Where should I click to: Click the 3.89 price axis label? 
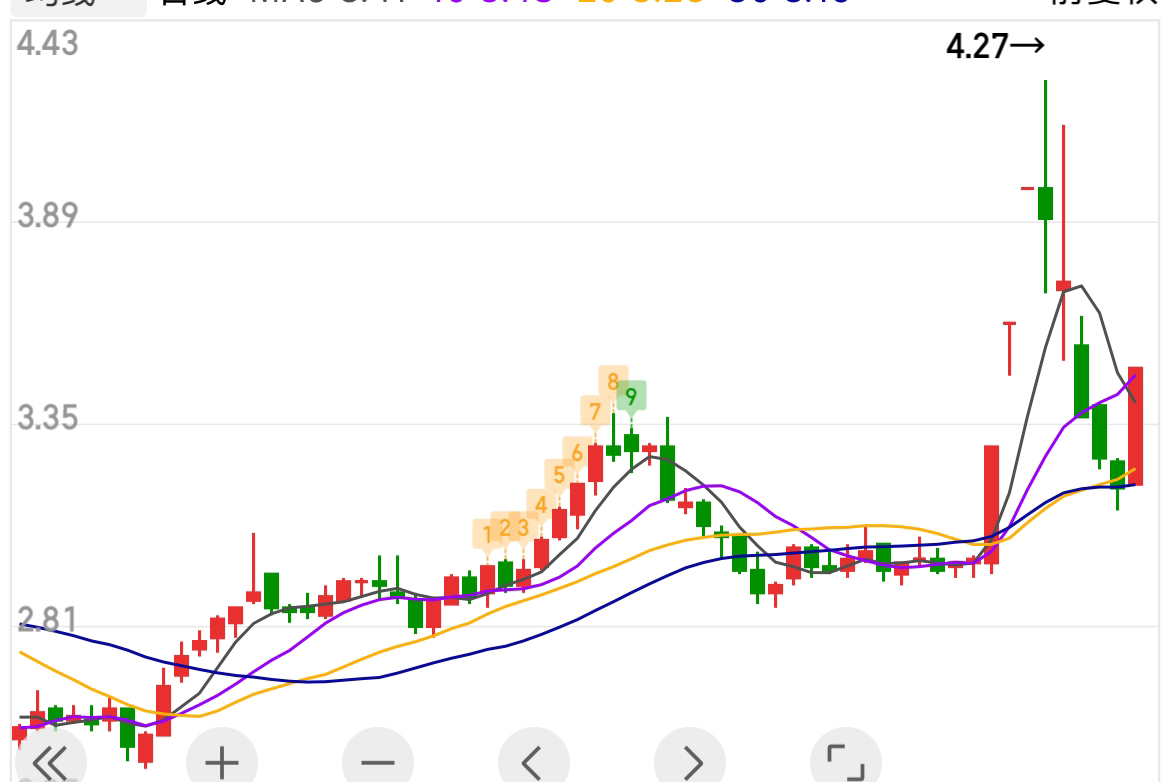coord(47,215)
